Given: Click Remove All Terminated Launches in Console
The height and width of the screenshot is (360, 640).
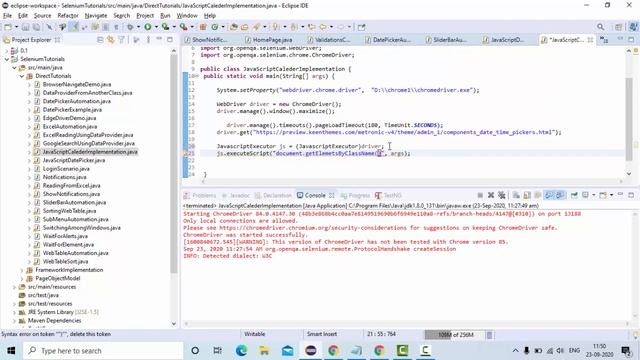Looking at the screenshot, I should [x=502, y=195].
